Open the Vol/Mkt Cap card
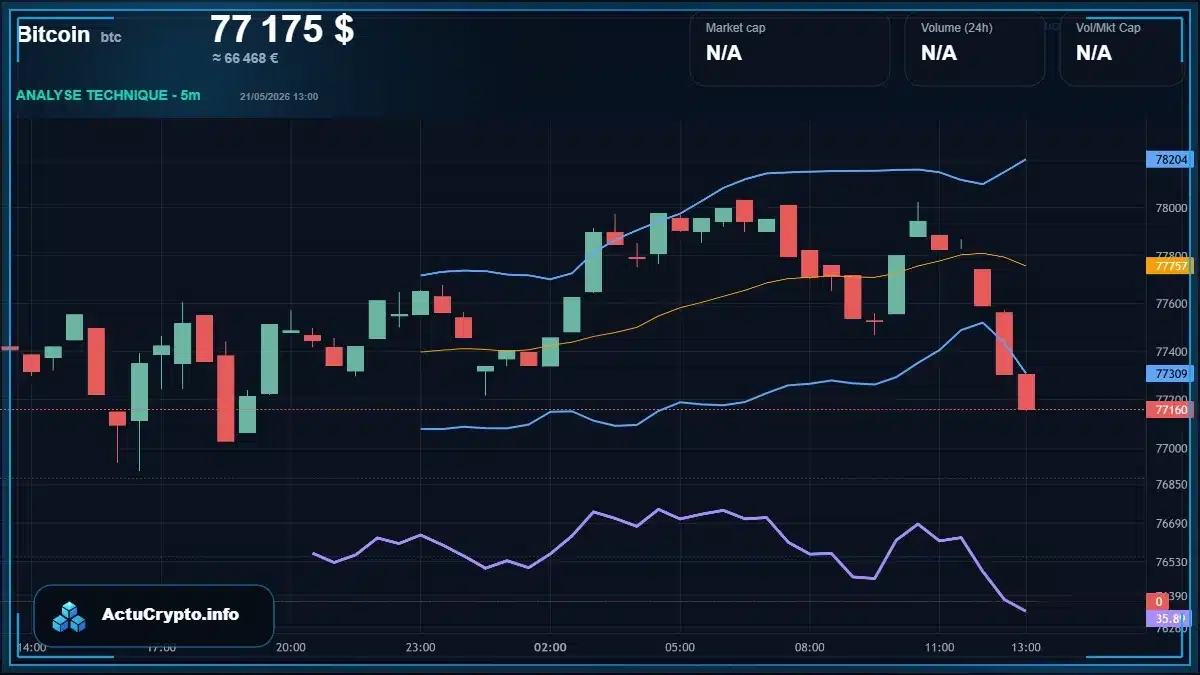This screenshot has height=675, width=1200. pos(1122,49)
